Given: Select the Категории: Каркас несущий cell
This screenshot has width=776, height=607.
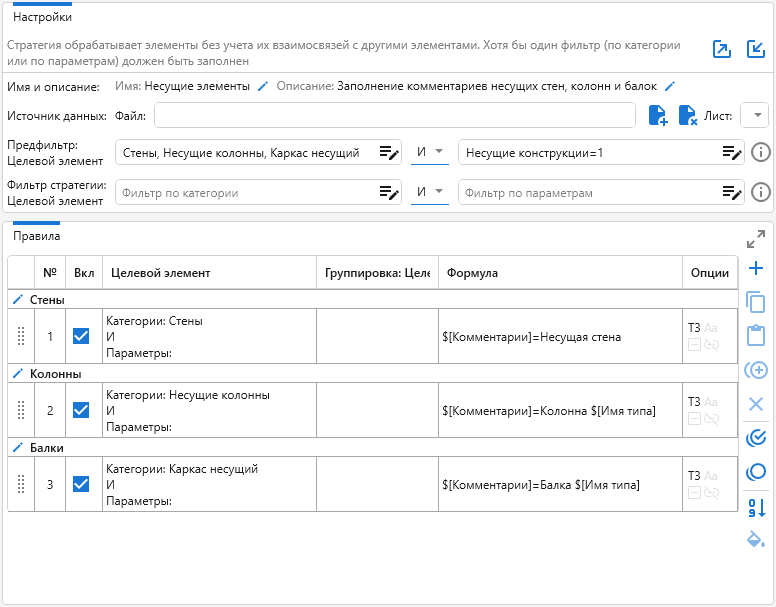Looking at the screenshot, I should tap(209, 484).
